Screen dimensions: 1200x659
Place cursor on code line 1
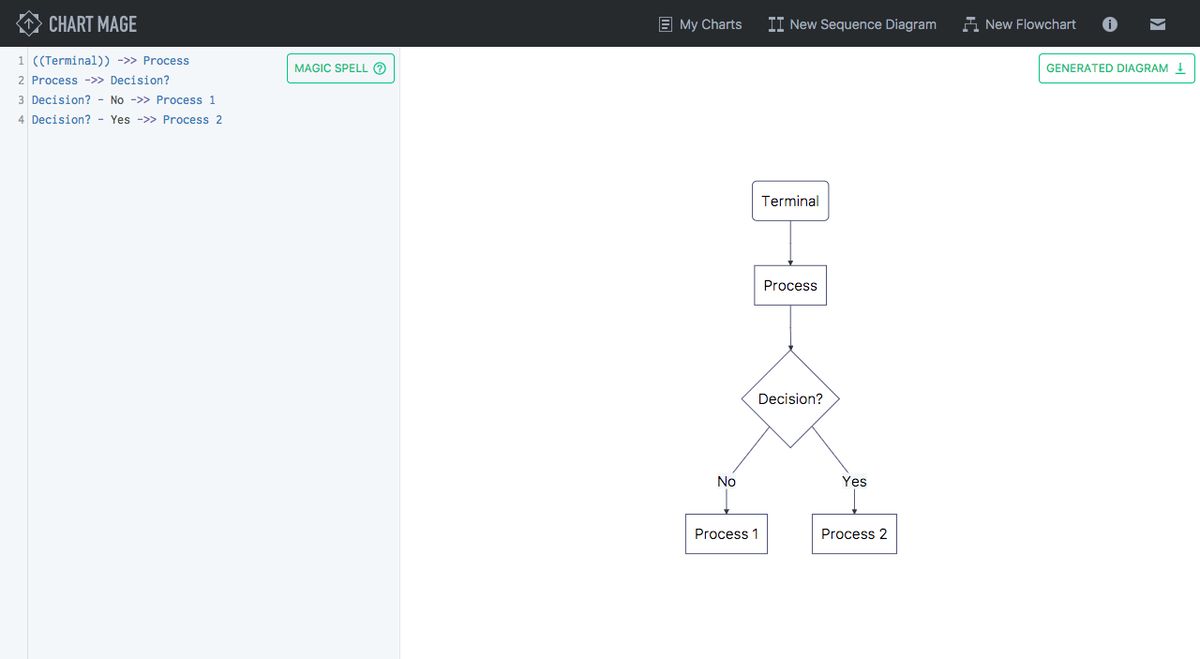(x=110, y=61)
